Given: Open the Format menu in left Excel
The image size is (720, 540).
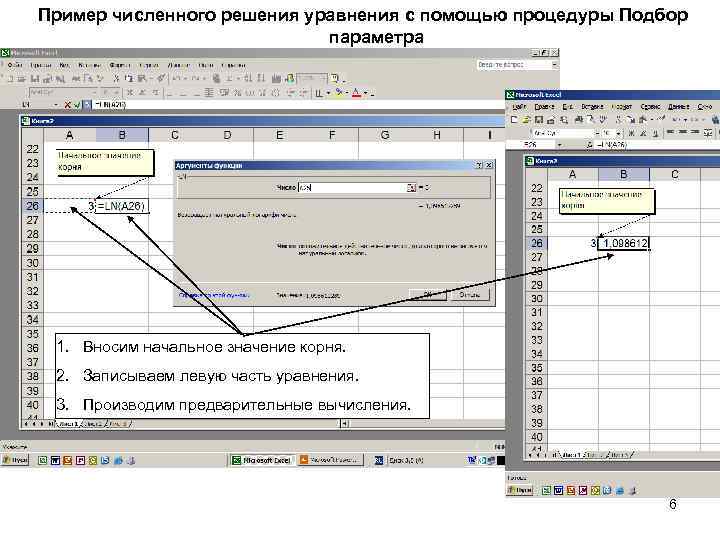Looking at the screenshot, I should (x=119, y=65).
